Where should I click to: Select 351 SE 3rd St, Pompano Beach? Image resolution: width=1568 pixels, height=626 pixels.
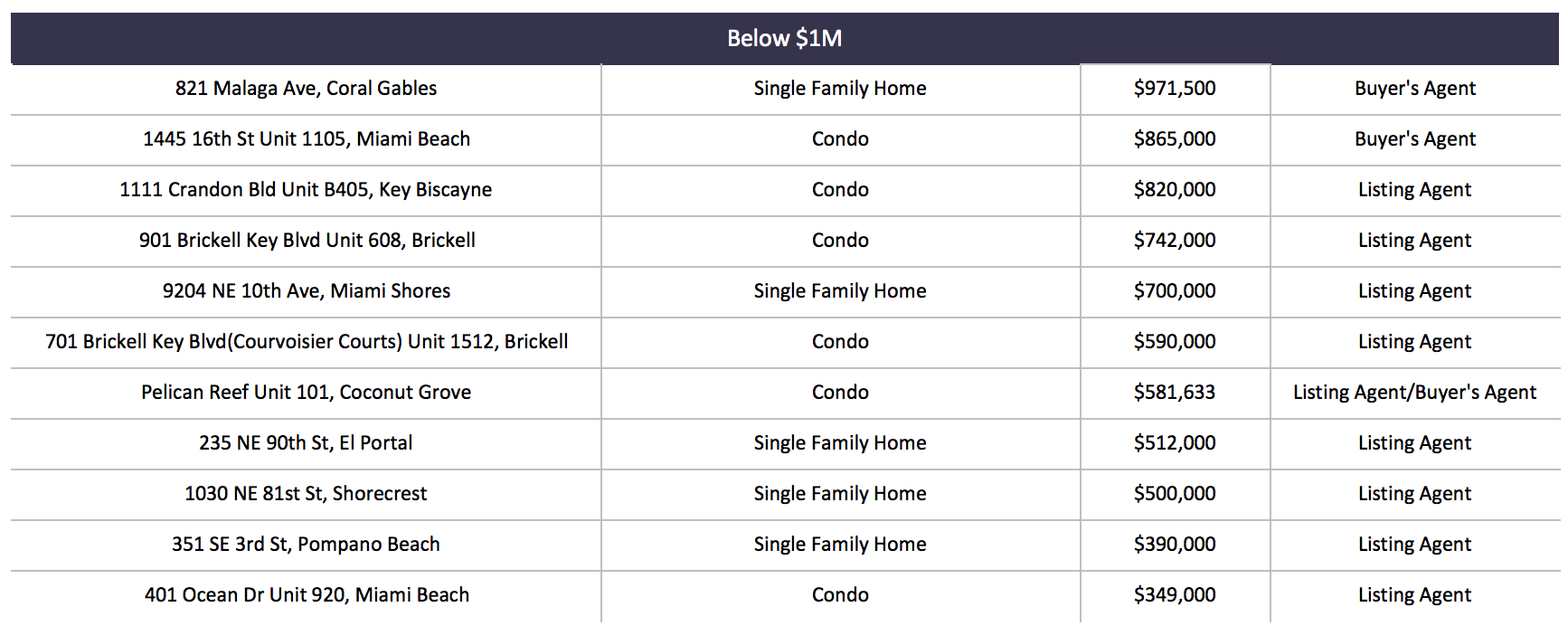point(306,545)
